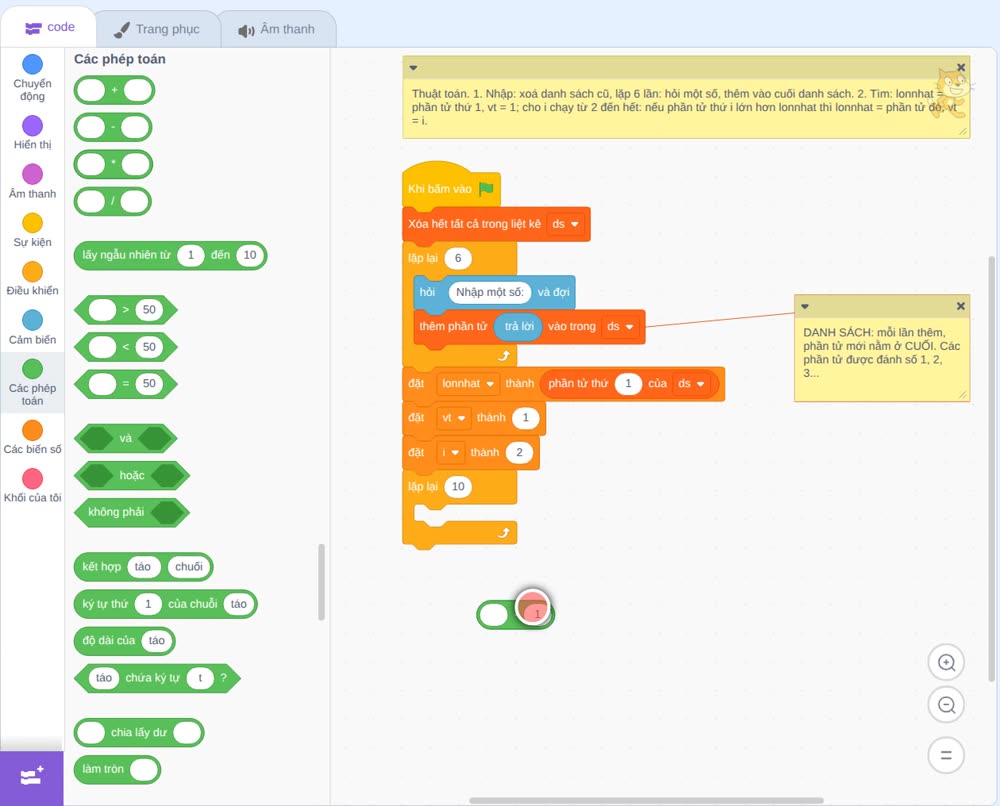
Task: Select the Chuyển động category circle
Action: [x=33, y=64]
